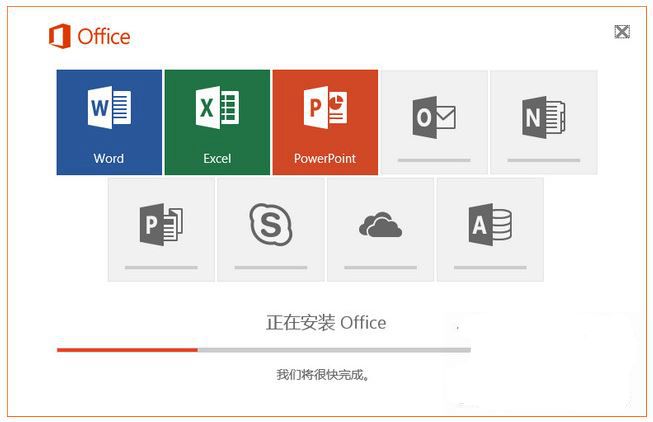Screen dimensions: 653x422
Task: Select the greyed-out OneNote tile
Action: pos(544,122)
